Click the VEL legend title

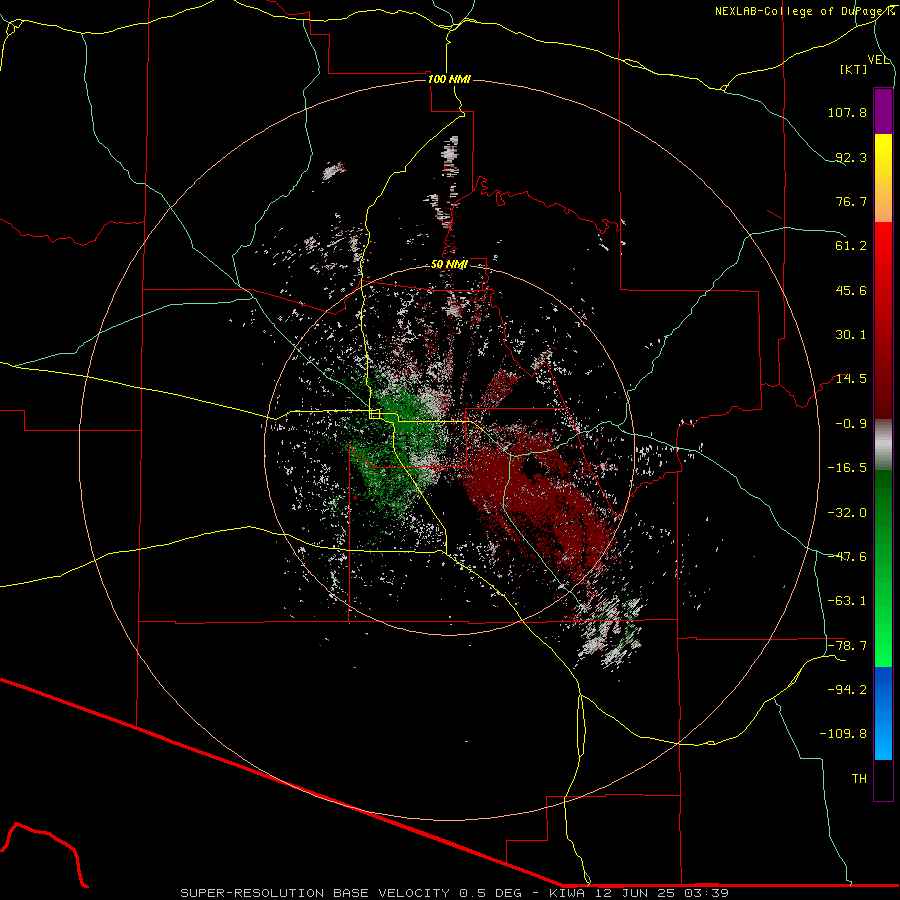pos(878,60)
